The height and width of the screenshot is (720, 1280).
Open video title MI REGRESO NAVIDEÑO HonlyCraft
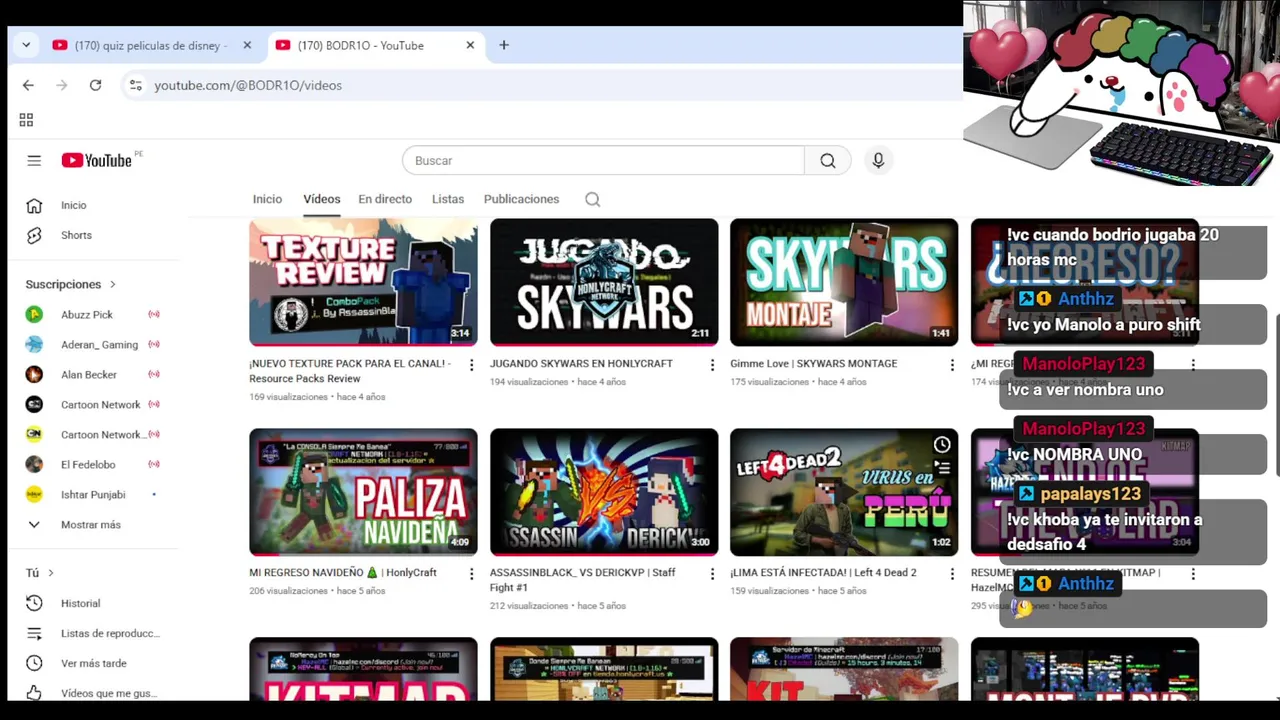[343, 573]
